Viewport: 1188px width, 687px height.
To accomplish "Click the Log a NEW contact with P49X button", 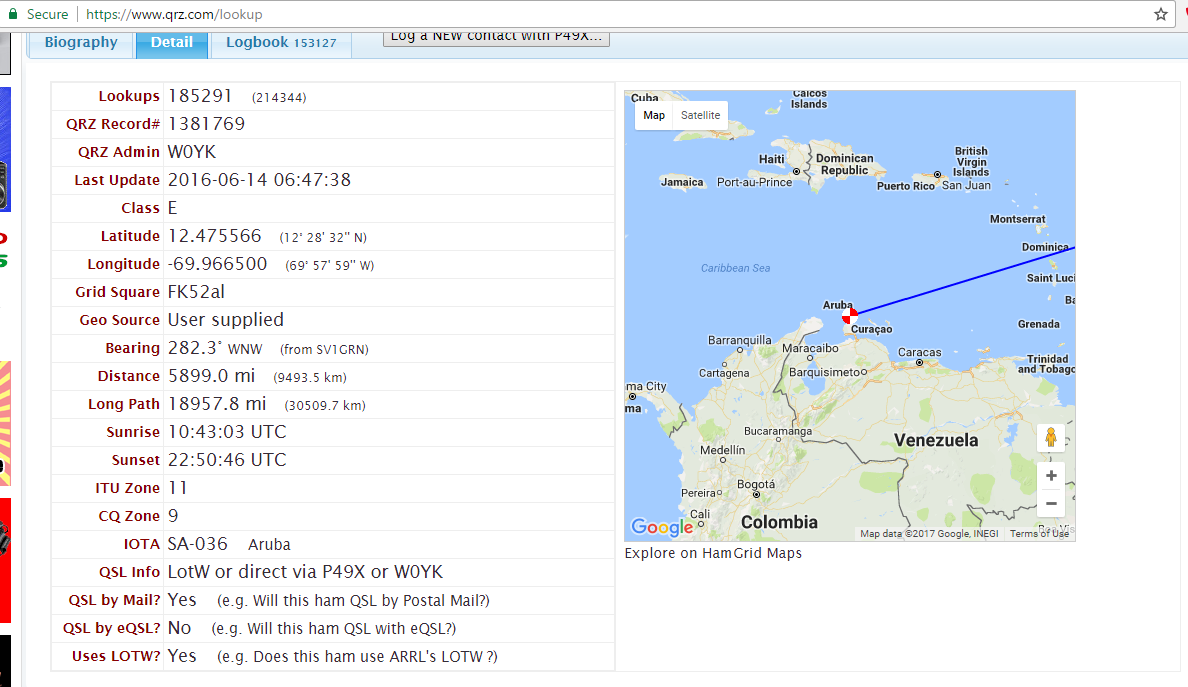I will point(496,37).
